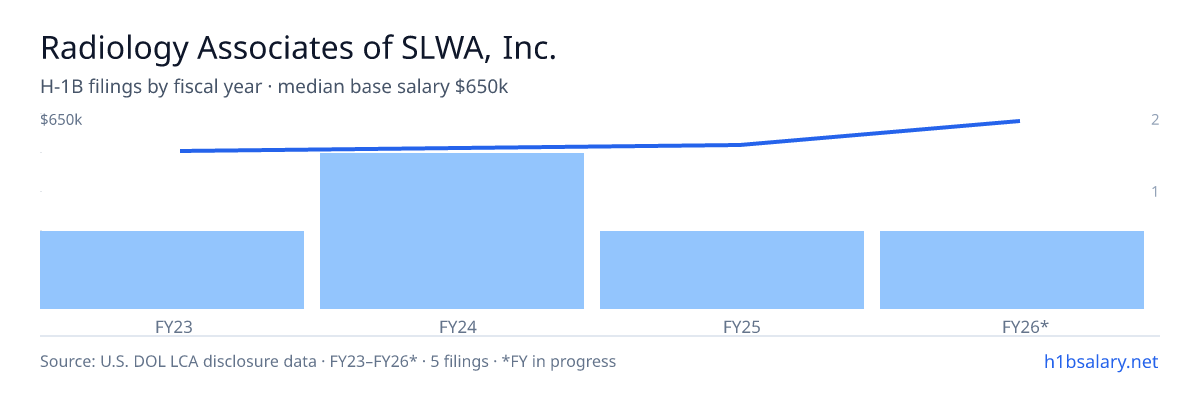
Task: Click the H-1B filings subtitle text
Action: coord(274,87)
